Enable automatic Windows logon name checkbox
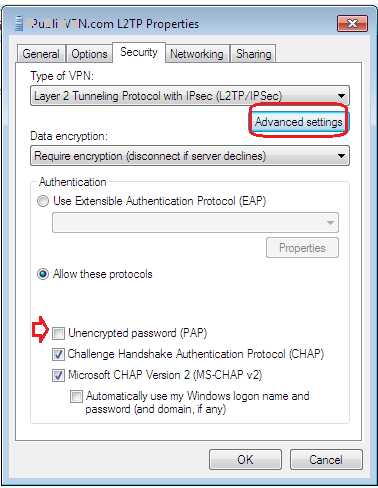The width and height of the screenshot is (378, 488). 76,396
